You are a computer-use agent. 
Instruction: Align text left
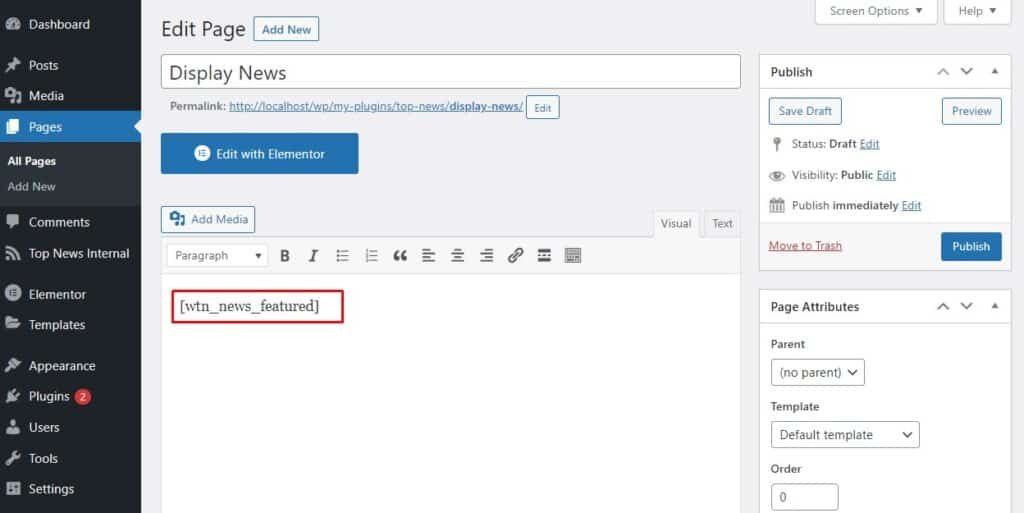coord(428,256)
